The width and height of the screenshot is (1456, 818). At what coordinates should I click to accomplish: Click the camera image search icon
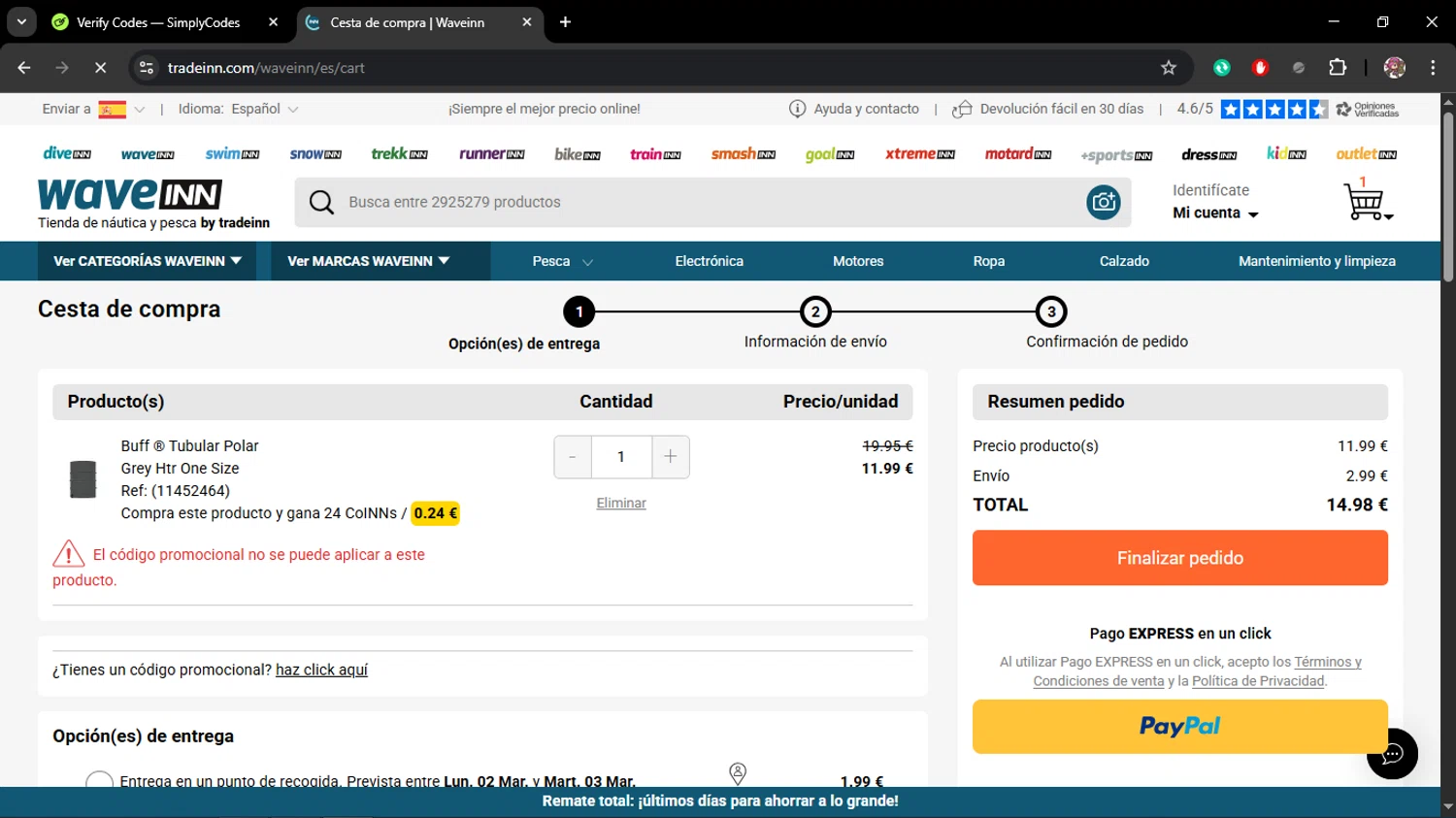click(x=1104, y=202)
